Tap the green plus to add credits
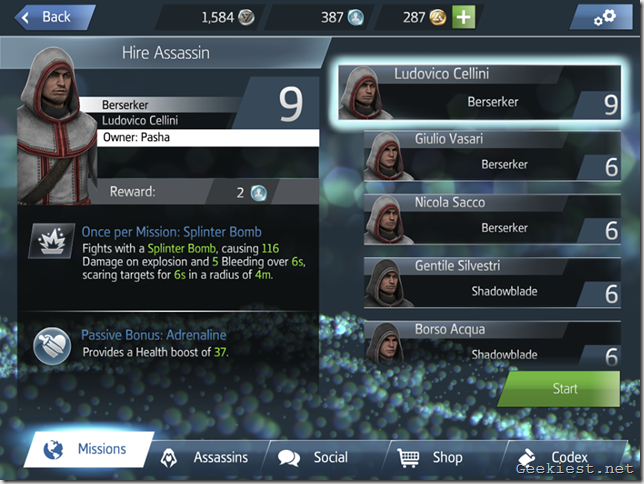Image resolution: width=644 pixels, height=484 pixels. [x=463, y=17]
